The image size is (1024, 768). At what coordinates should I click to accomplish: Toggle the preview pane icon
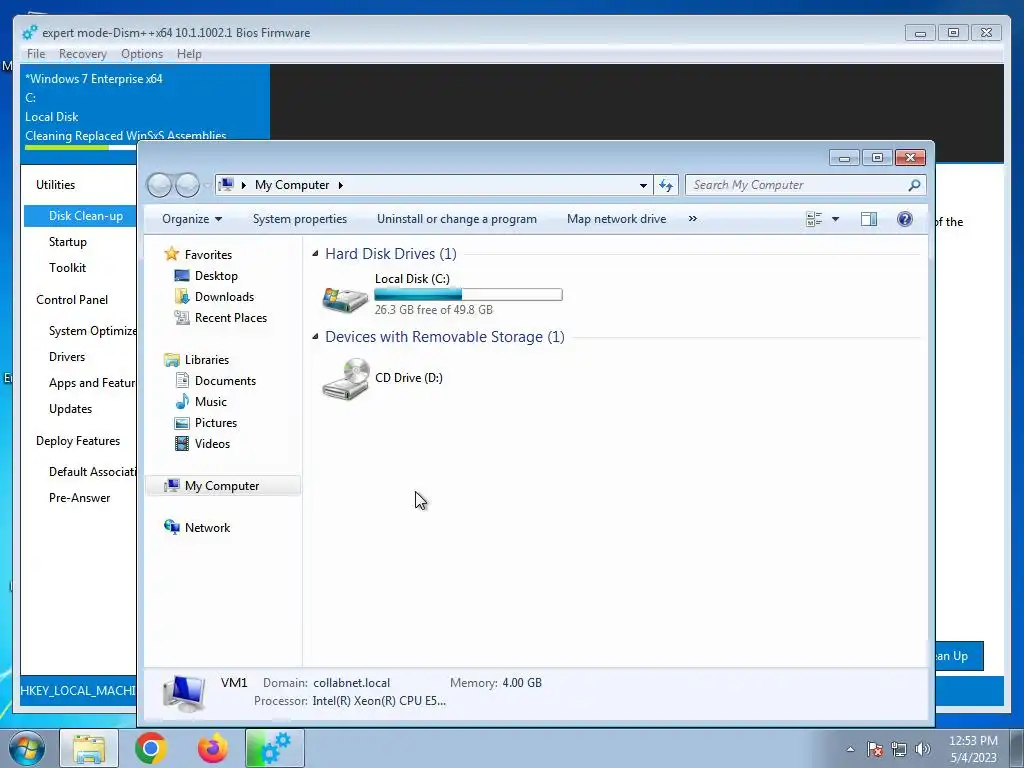pos(869,219)
